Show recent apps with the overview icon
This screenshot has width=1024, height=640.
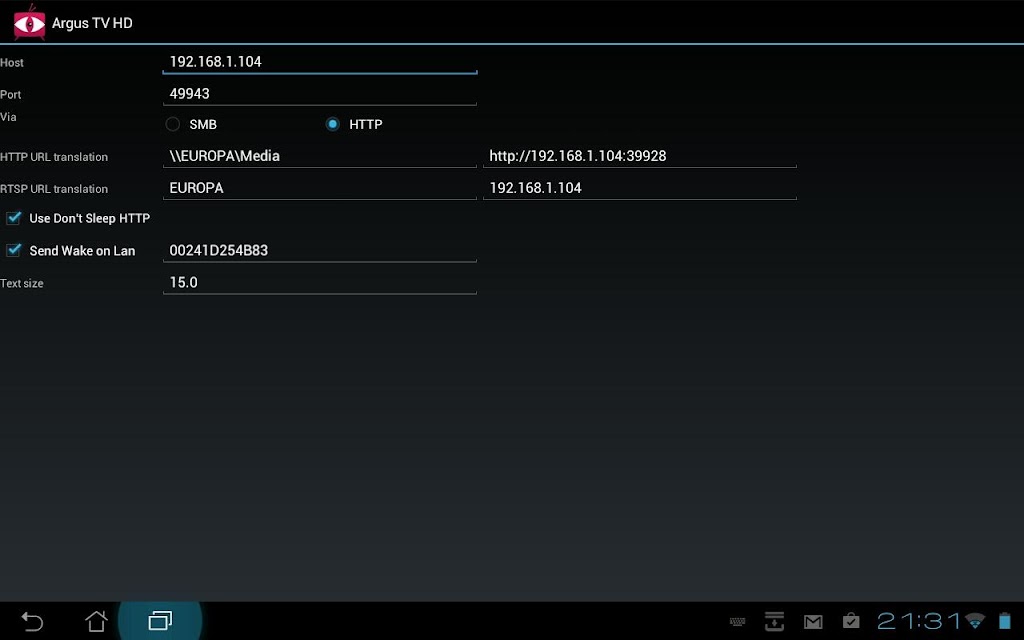click(x=160, y=620)
